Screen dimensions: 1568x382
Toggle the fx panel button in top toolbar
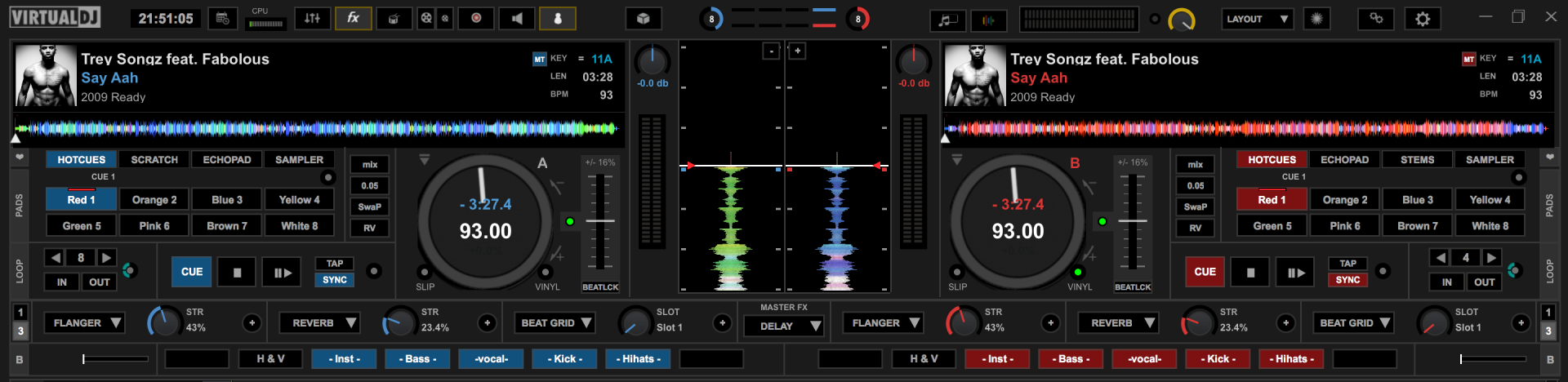click(x=354, y=18)
